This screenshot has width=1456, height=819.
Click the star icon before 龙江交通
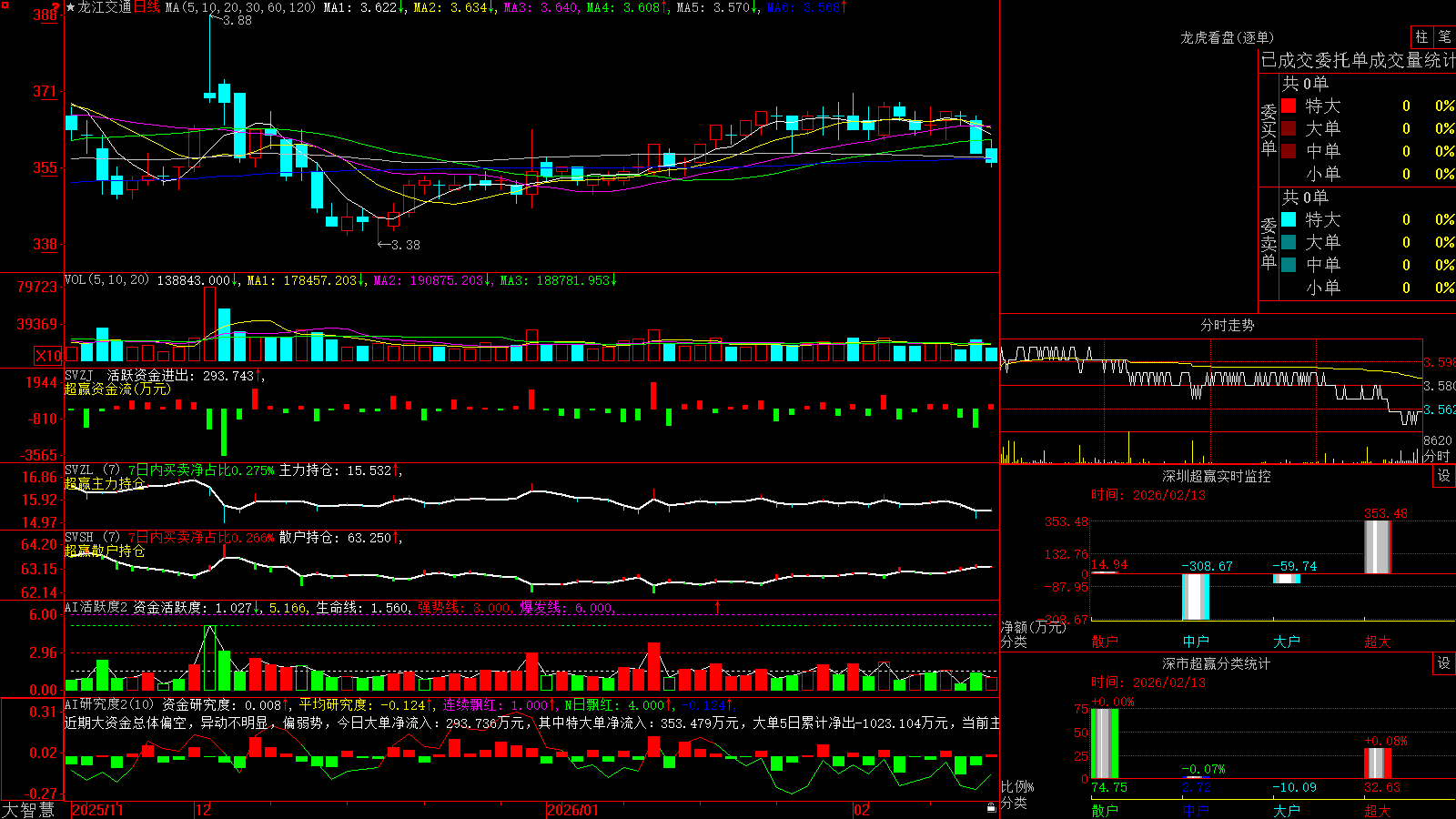tap(71, 7)
